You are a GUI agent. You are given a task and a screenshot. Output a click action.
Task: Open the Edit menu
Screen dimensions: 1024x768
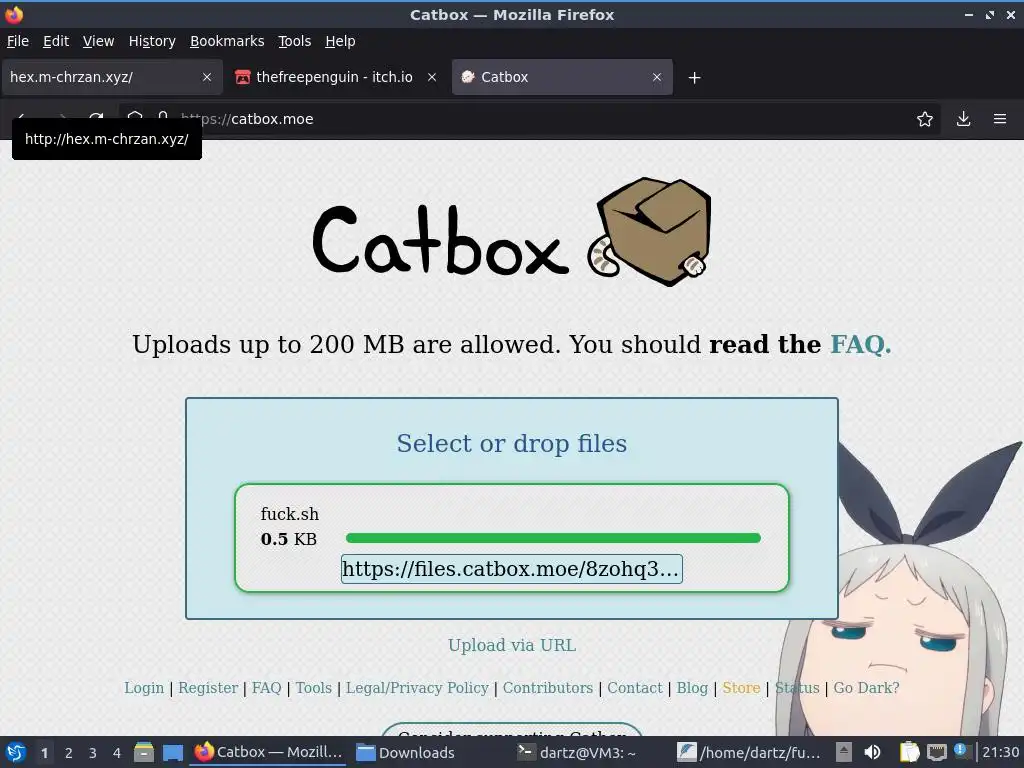[56, 41]
